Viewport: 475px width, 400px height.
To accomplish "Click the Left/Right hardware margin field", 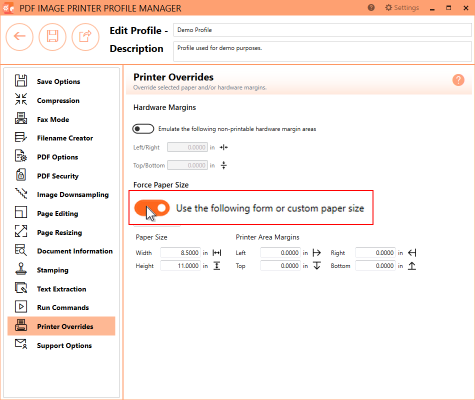I will click(x=187, y=147).
